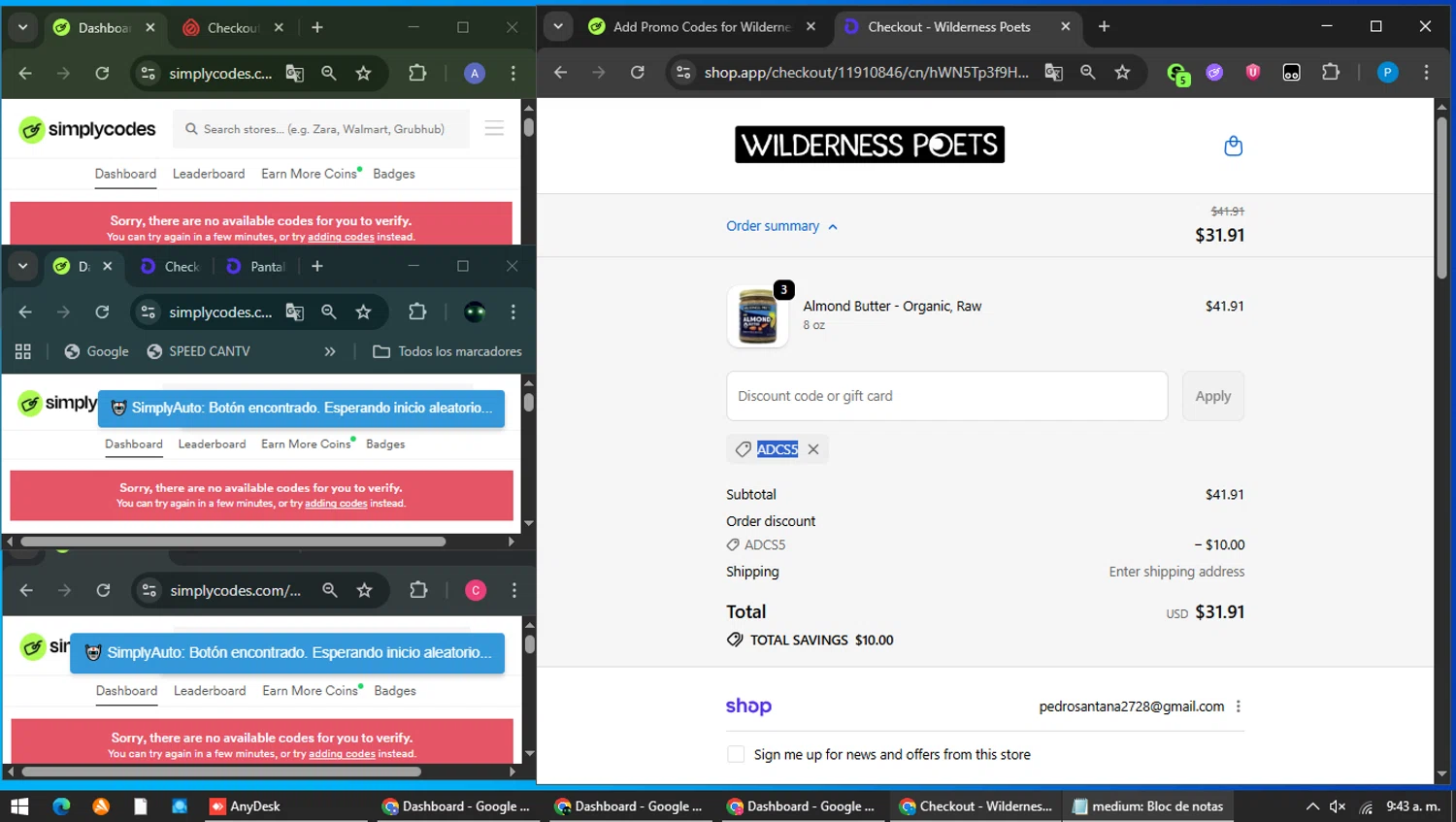Bookmark the shop.app checkout page with the star
1456x822 pixels.
(x=1122, y=72)
